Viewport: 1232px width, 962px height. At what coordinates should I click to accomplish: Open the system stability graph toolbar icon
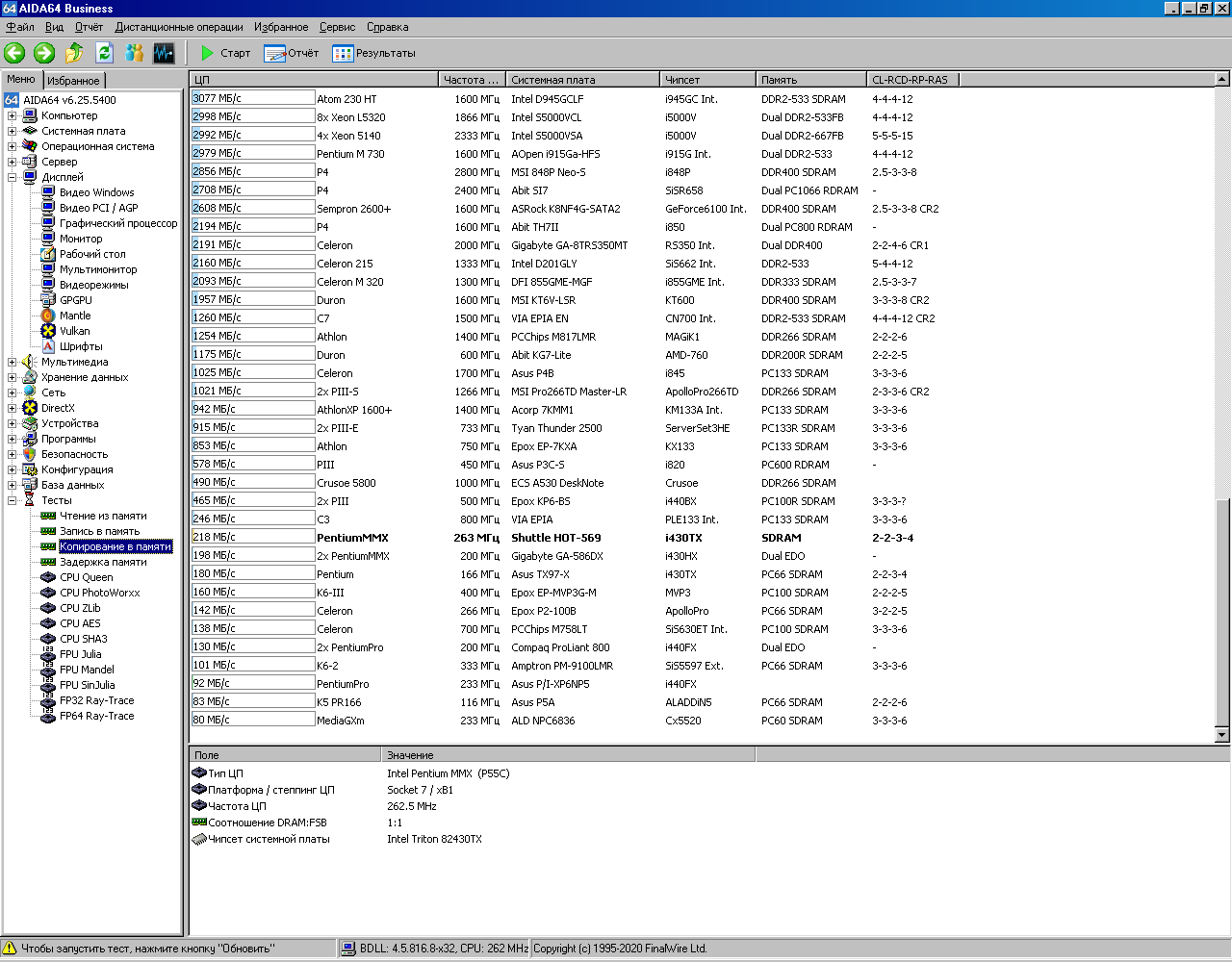(164, 53)
